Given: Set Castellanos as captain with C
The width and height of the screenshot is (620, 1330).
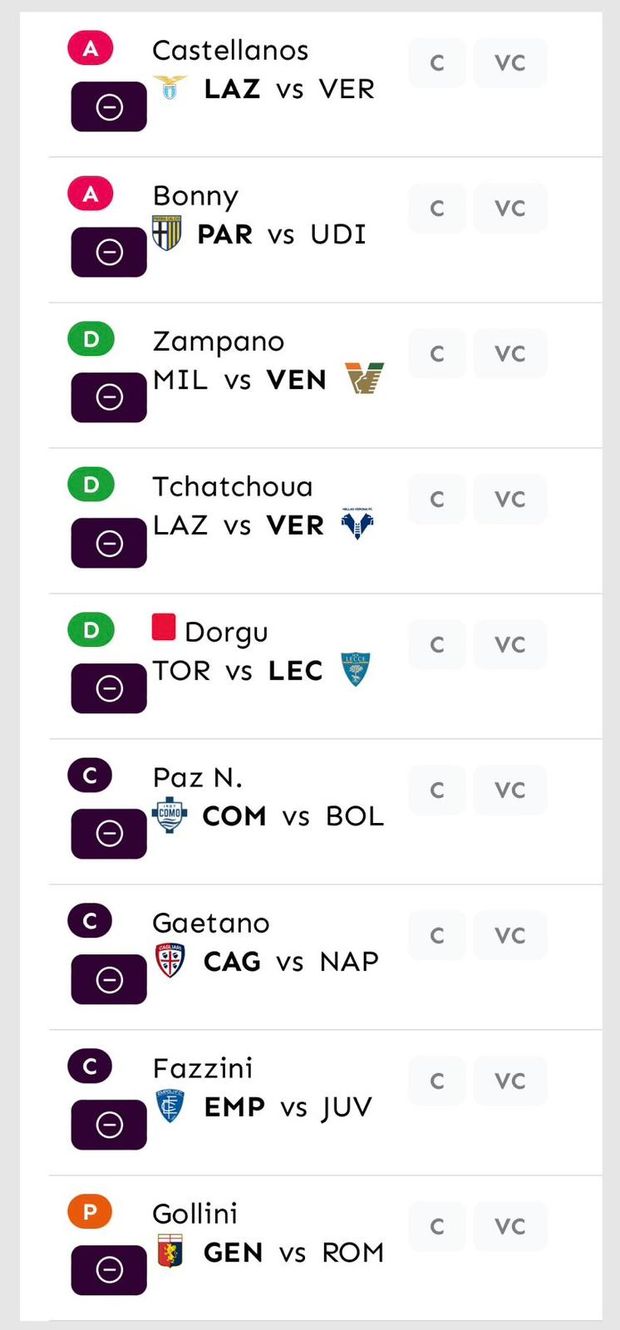Looking at the screenshot, I should tap(437, 62).
